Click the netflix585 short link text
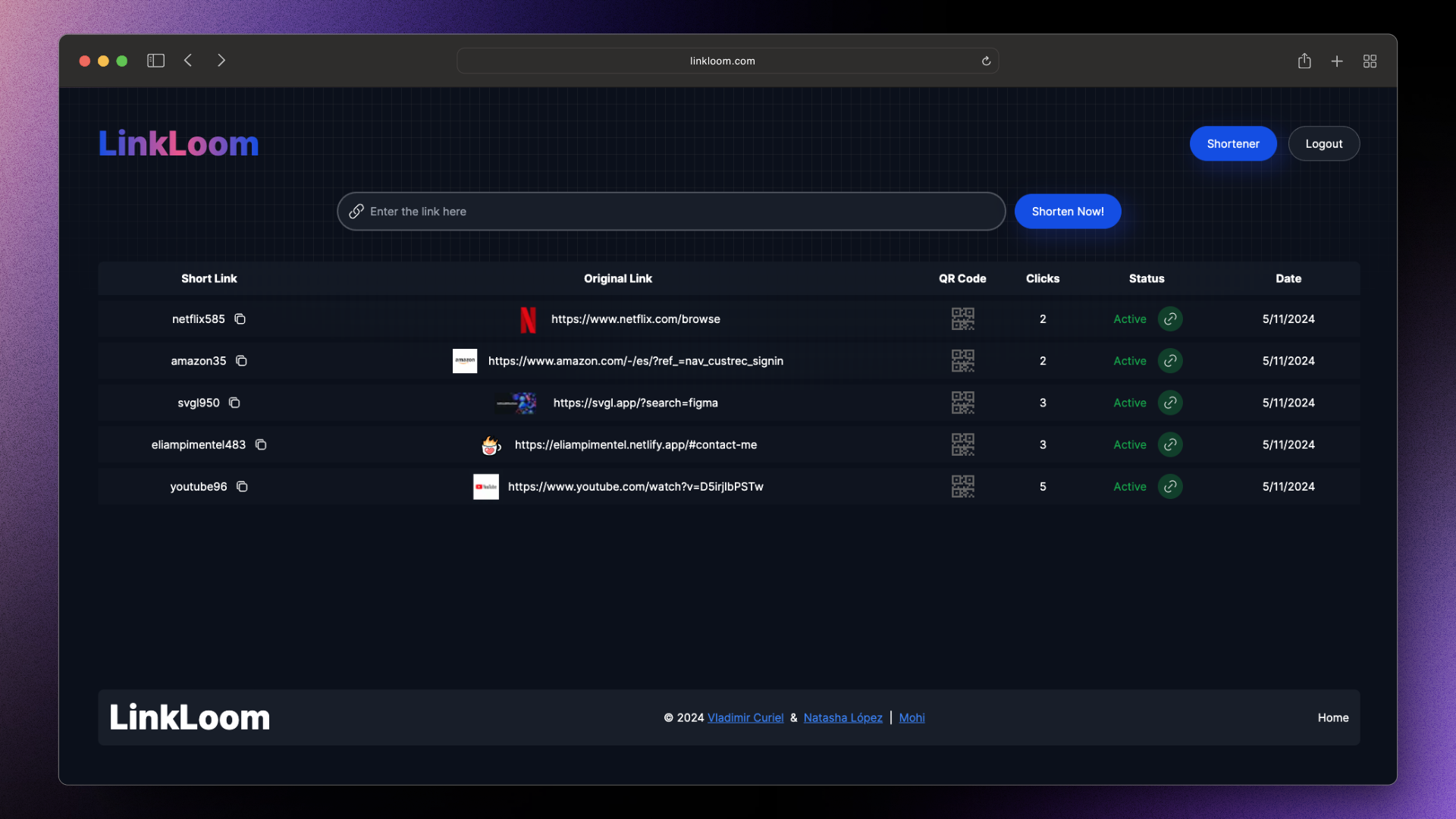Image resolution: width=1456 pixels, height=819 pixels. [x=199, y=319]
